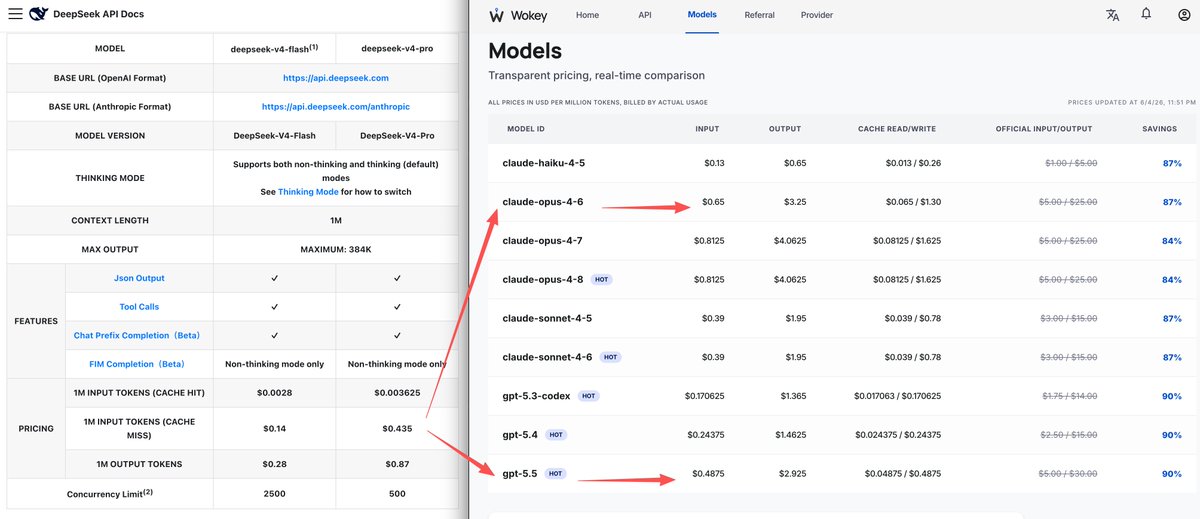
Task: Click the DeepSeek-V4-Pro model version cell
Action: coord(397,135)
